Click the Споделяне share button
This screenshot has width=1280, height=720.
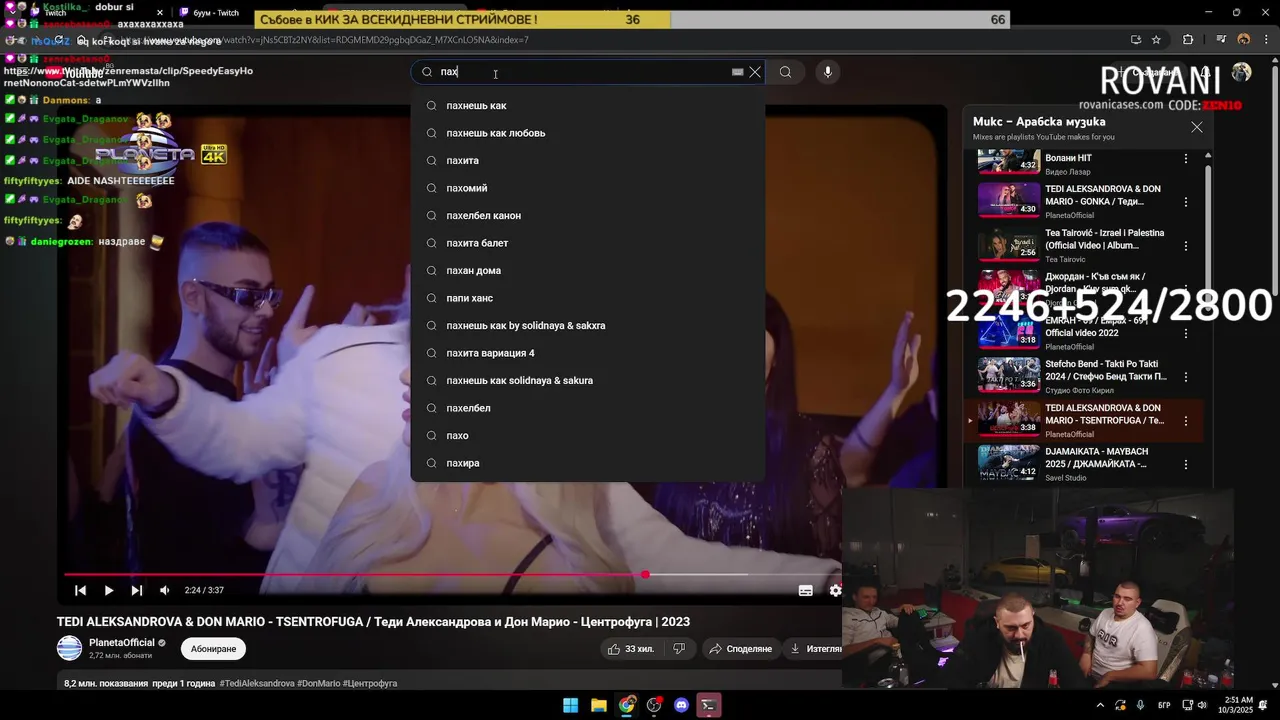741,649
